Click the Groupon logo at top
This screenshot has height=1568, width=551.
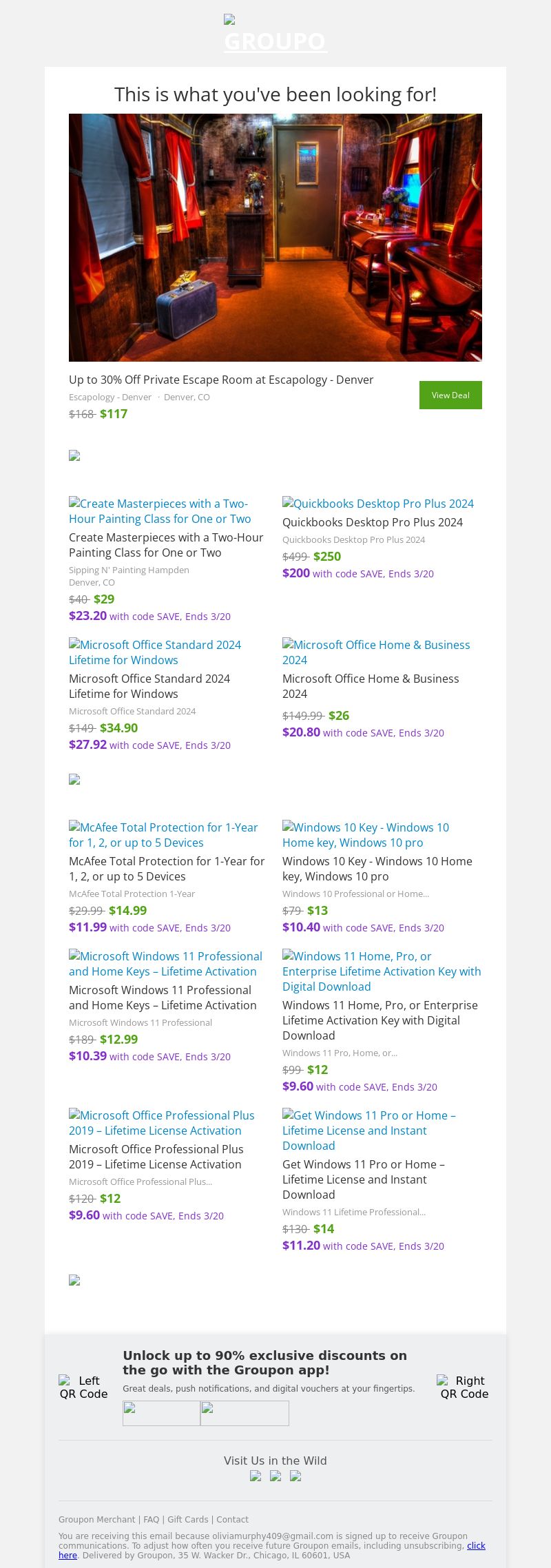point(275,36)
